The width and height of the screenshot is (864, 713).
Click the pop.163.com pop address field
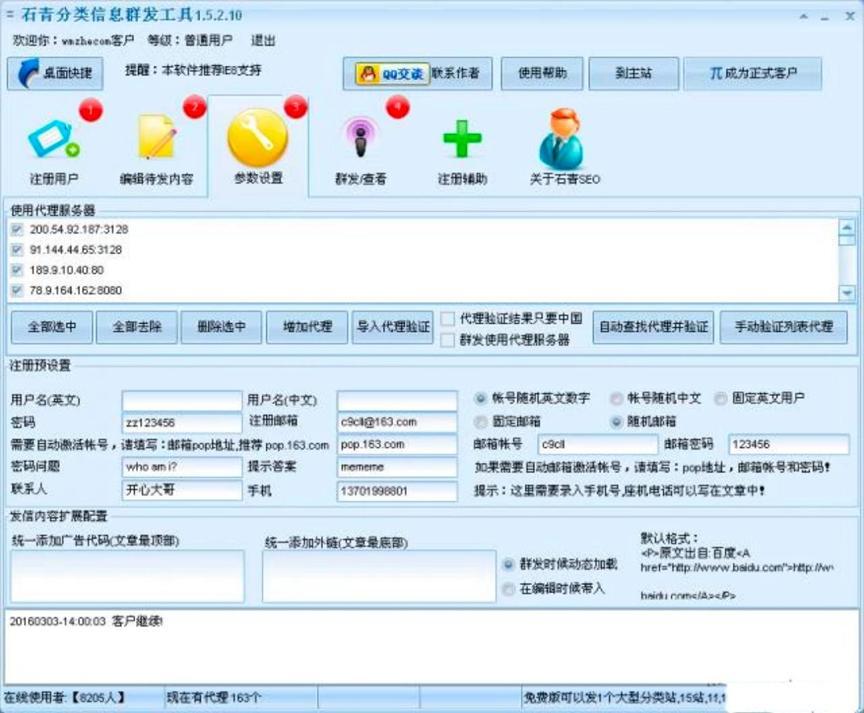click(x=397, y=445)
